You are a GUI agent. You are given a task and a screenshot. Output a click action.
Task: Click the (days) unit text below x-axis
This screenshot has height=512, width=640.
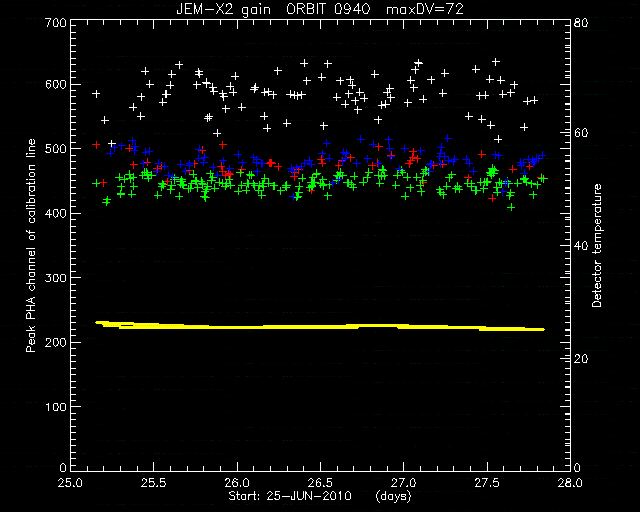point(393,497)
